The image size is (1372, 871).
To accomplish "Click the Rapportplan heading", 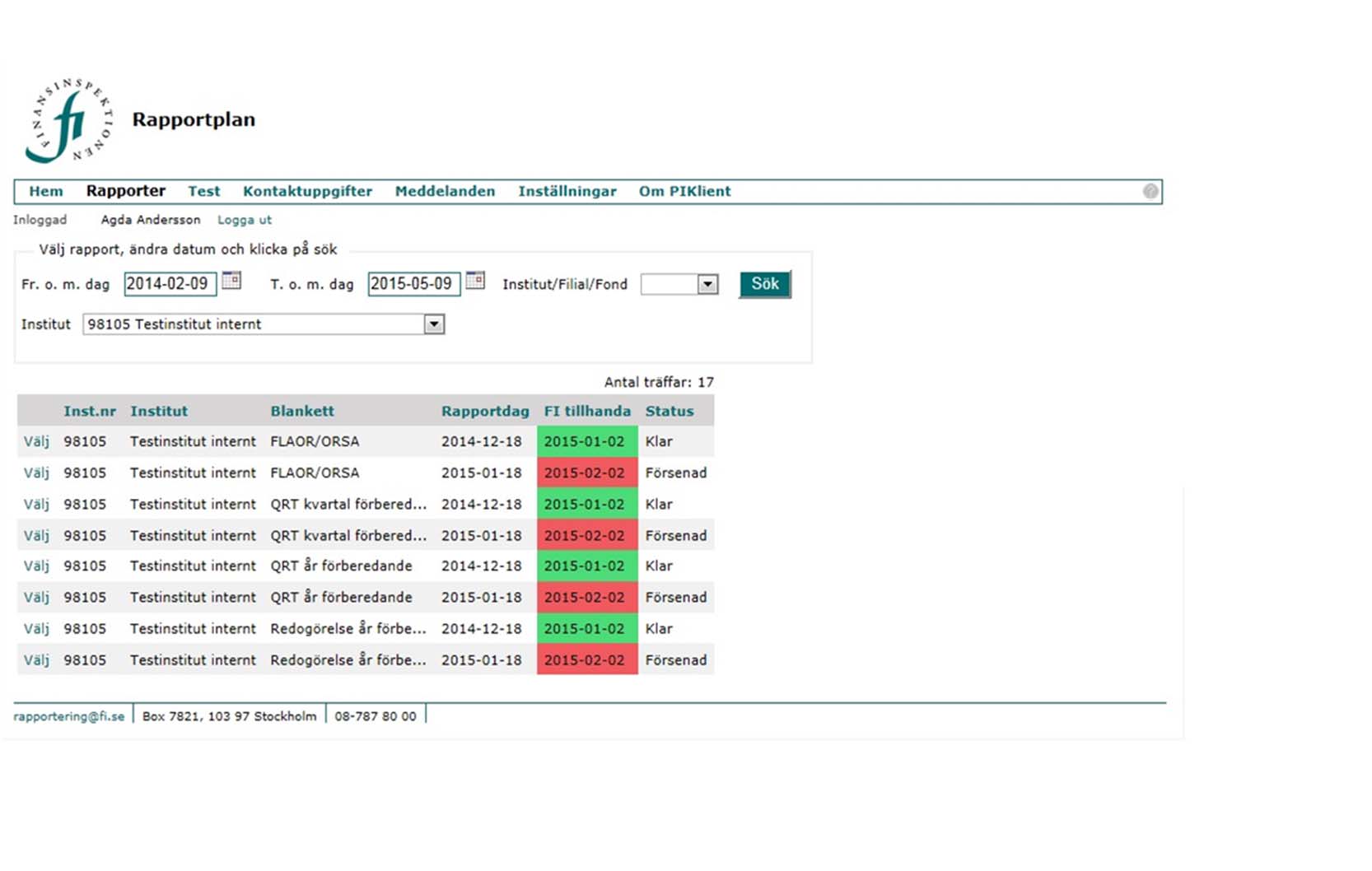I will (194, 119).
